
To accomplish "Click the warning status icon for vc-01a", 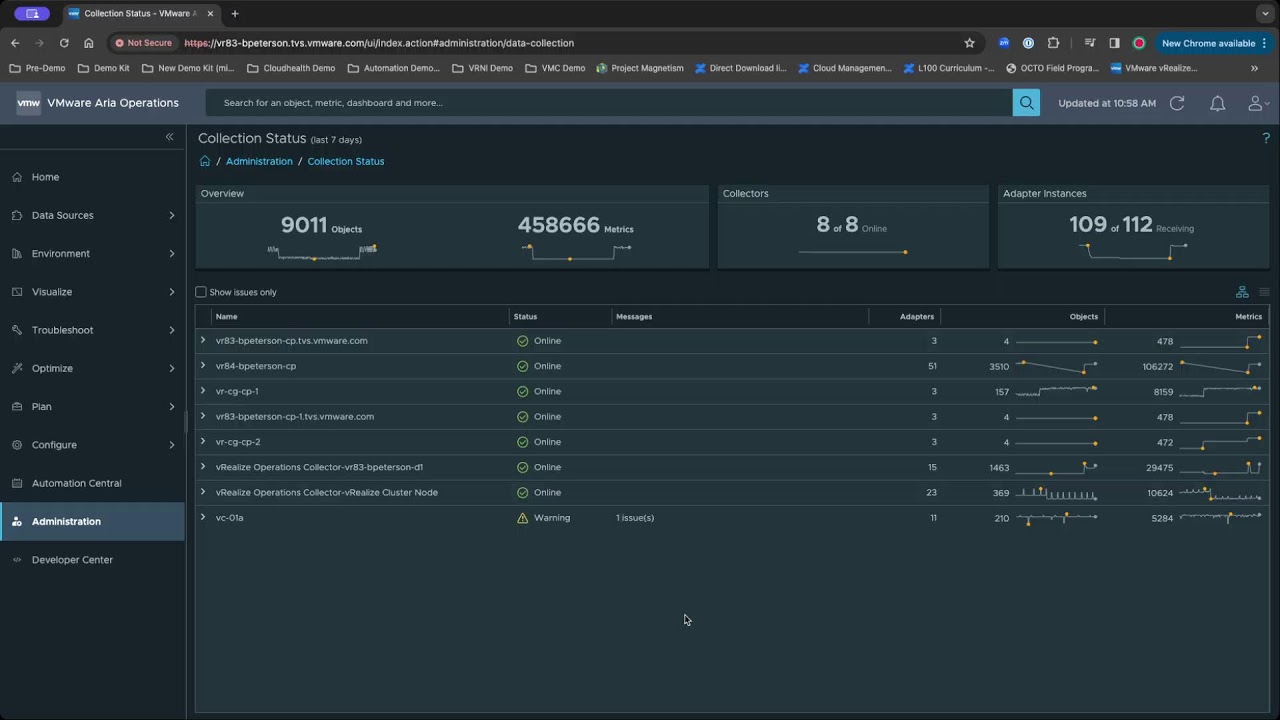I will 522,518.
